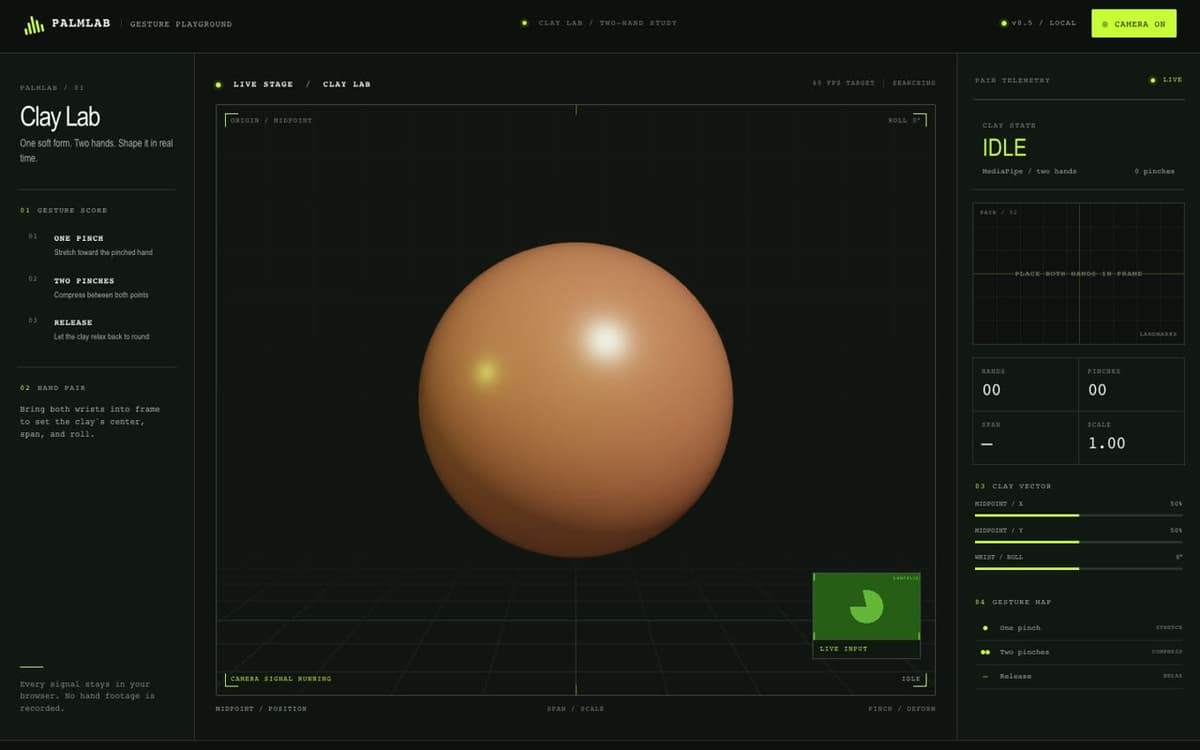Click the Two Pinches gesture score item
The image size is (1200, 750).
point(97,287)
